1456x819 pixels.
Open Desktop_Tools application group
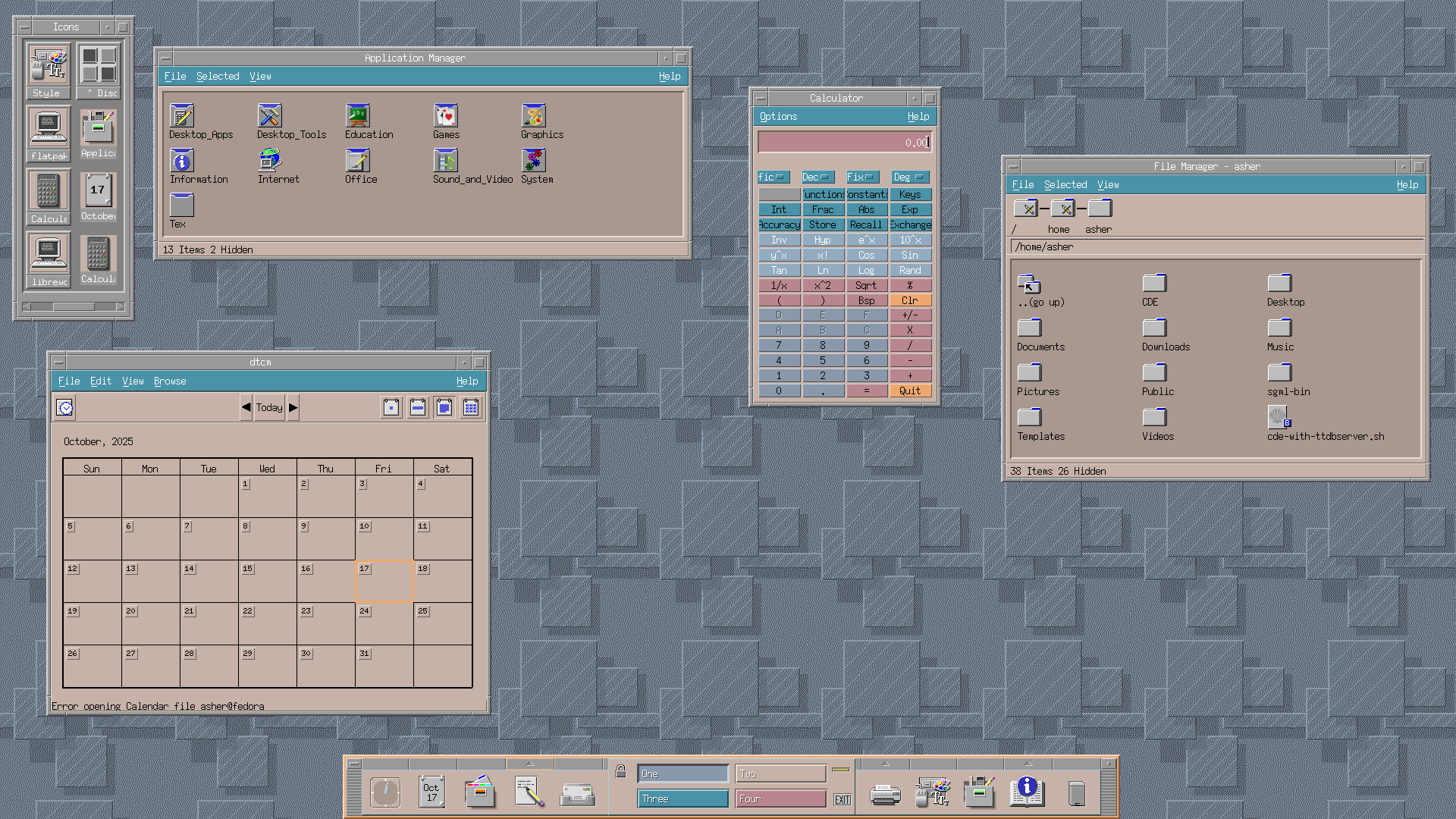click(x=270, y=116)
